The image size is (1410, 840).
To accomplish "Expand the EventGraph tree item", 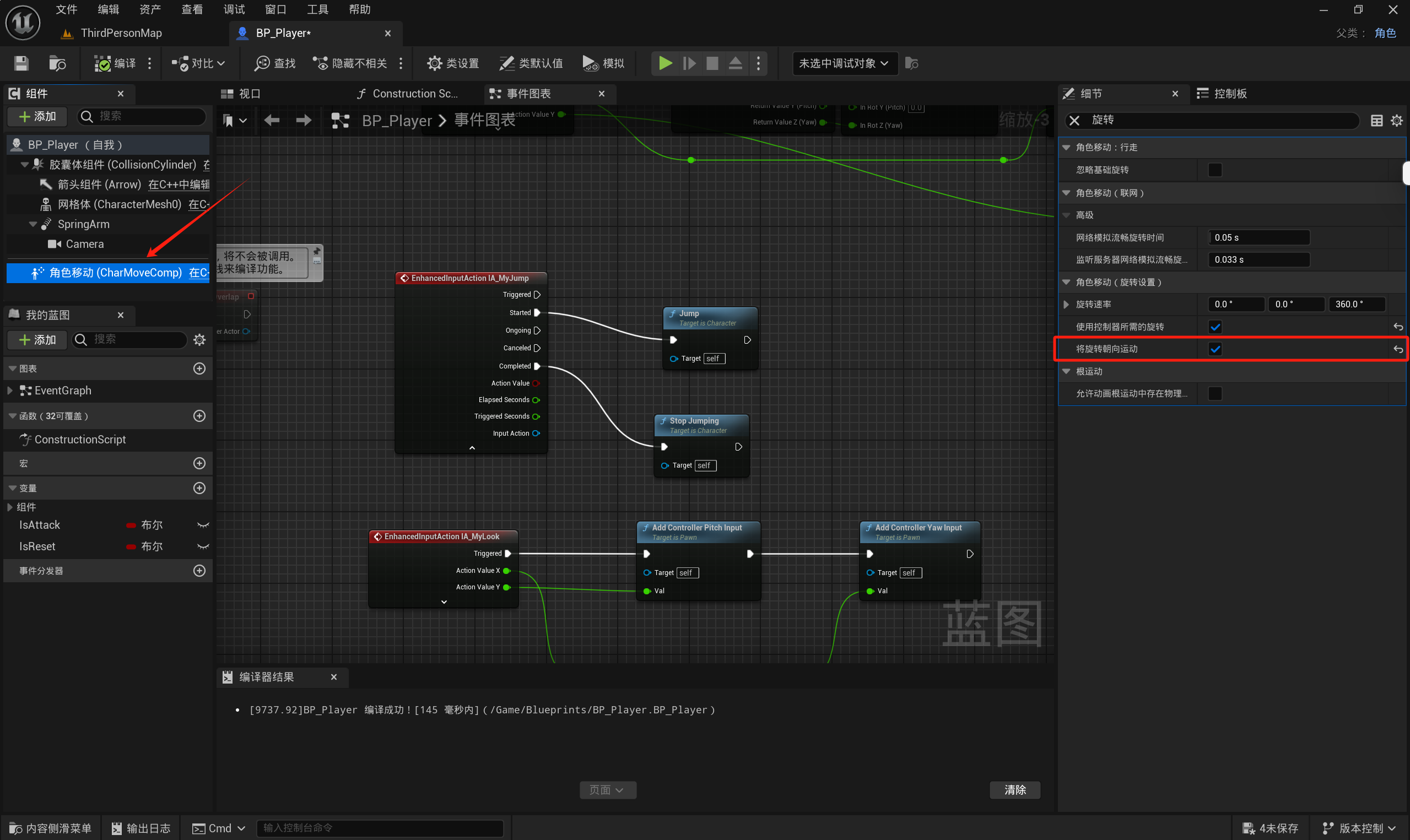I will tap(9, 391).
